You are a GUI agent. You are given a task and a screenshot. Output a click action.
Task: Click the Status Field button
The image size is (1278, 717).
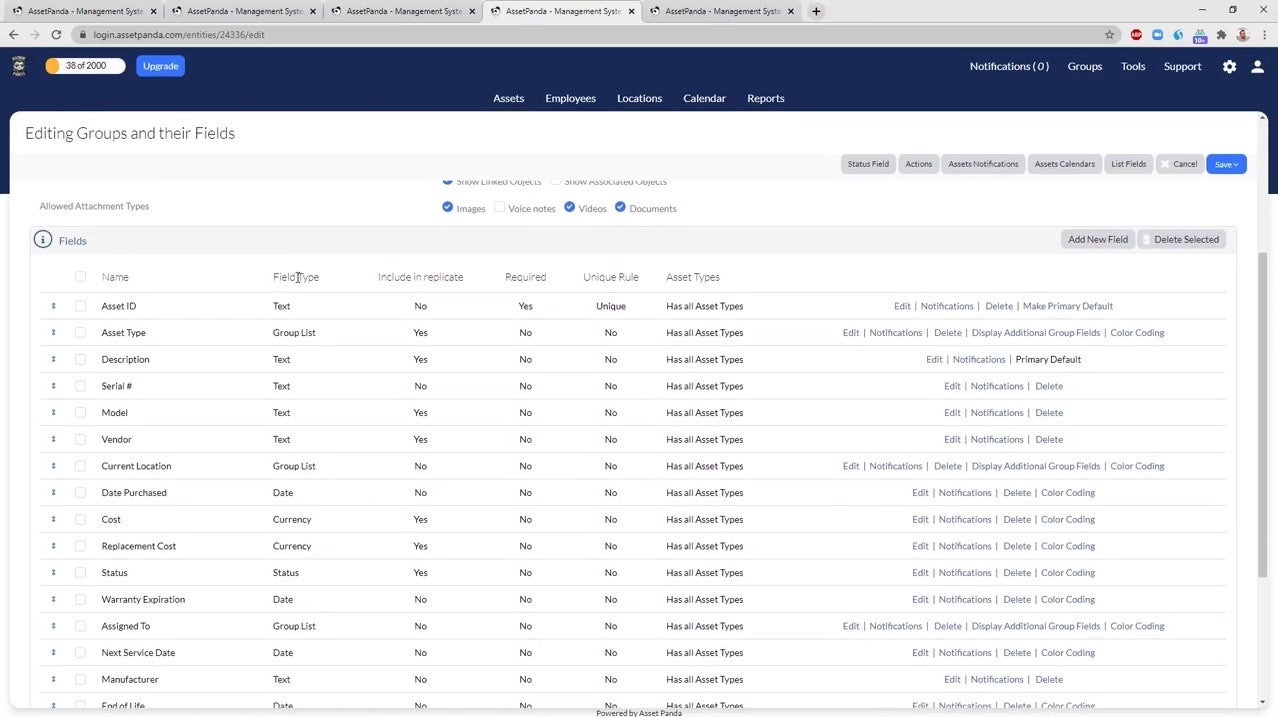click(x=868, y=164)
